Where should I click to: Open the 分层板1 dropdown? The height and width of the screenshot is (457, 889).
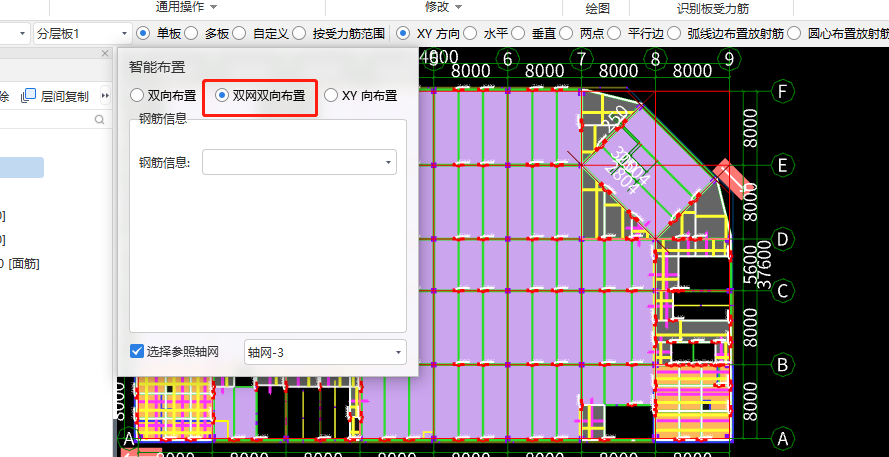pyautogui.click(x=83, y=34)
